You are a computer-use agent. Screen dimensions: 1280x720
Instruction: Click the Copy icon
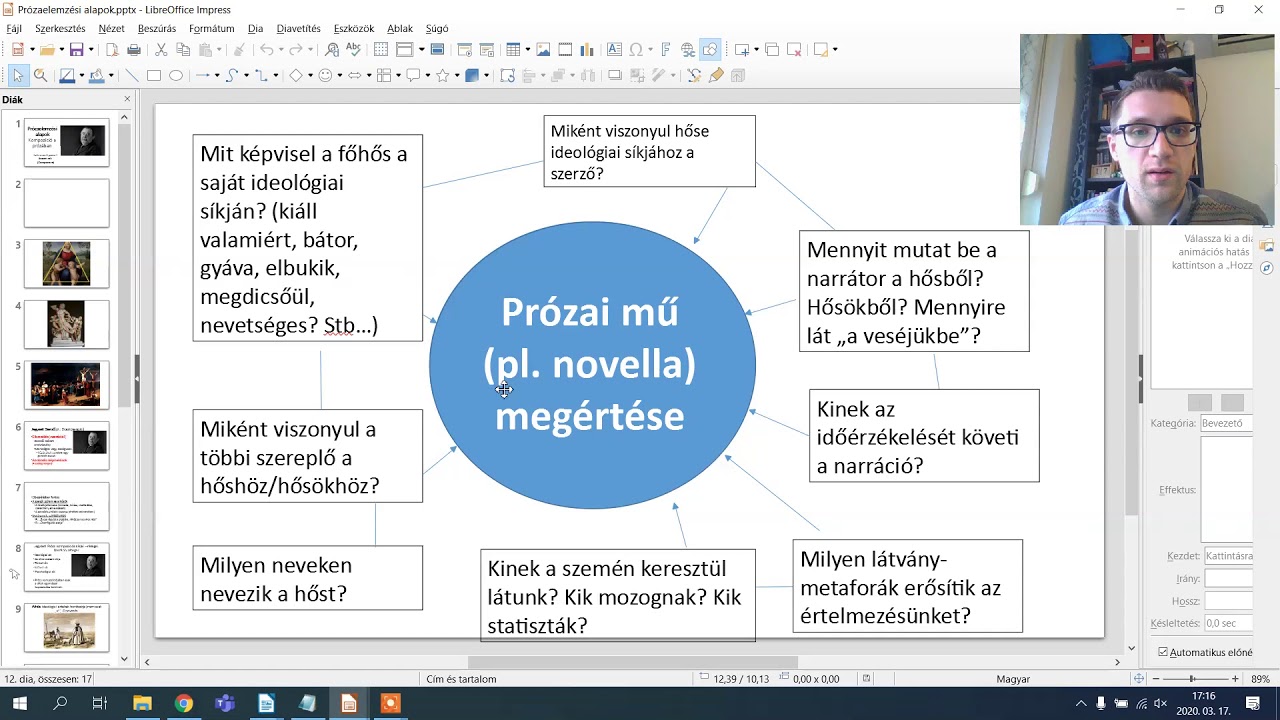183,50
